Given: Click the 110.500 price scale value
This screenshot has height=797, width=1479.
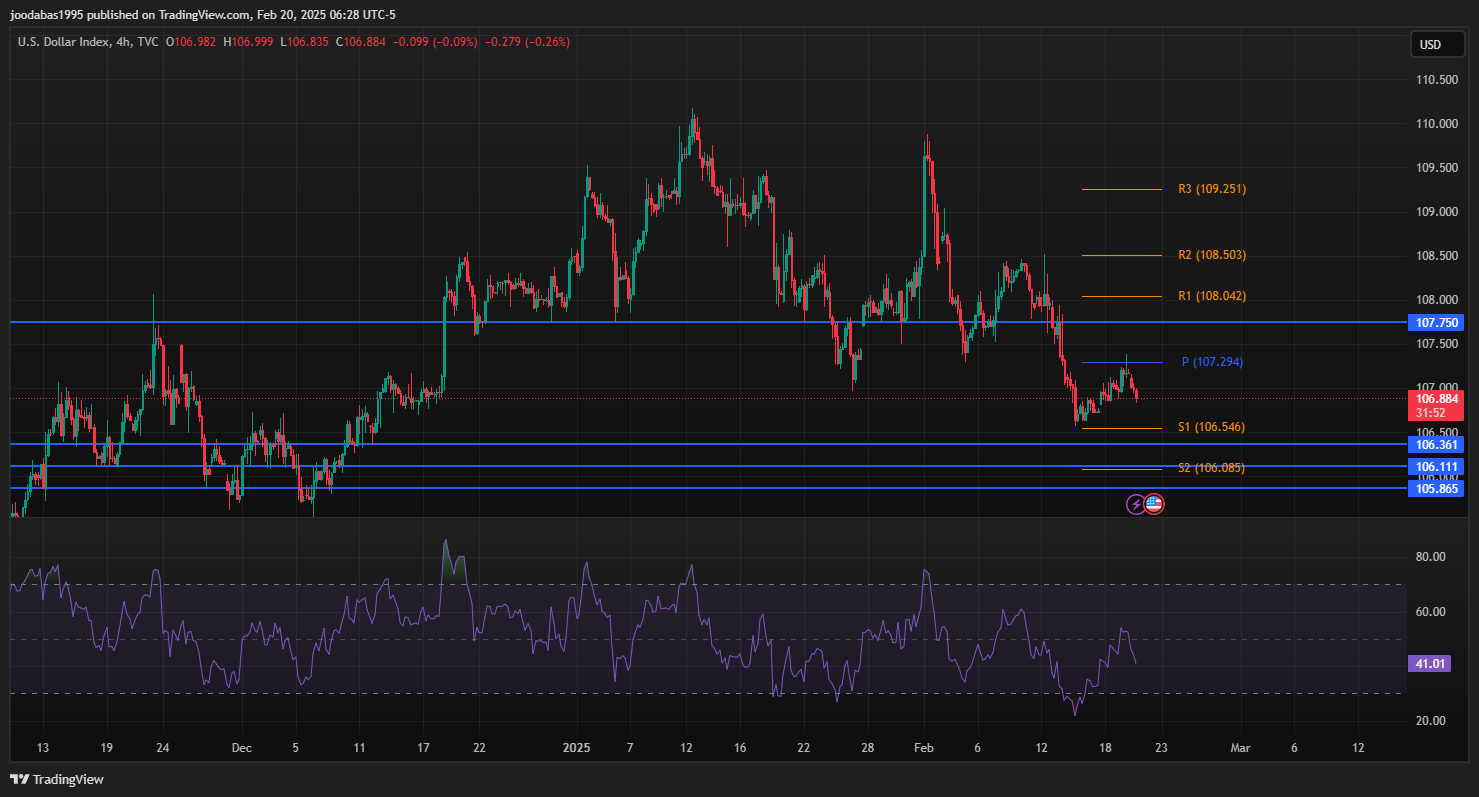Looking at the screenshot, I should point(1435,80).
